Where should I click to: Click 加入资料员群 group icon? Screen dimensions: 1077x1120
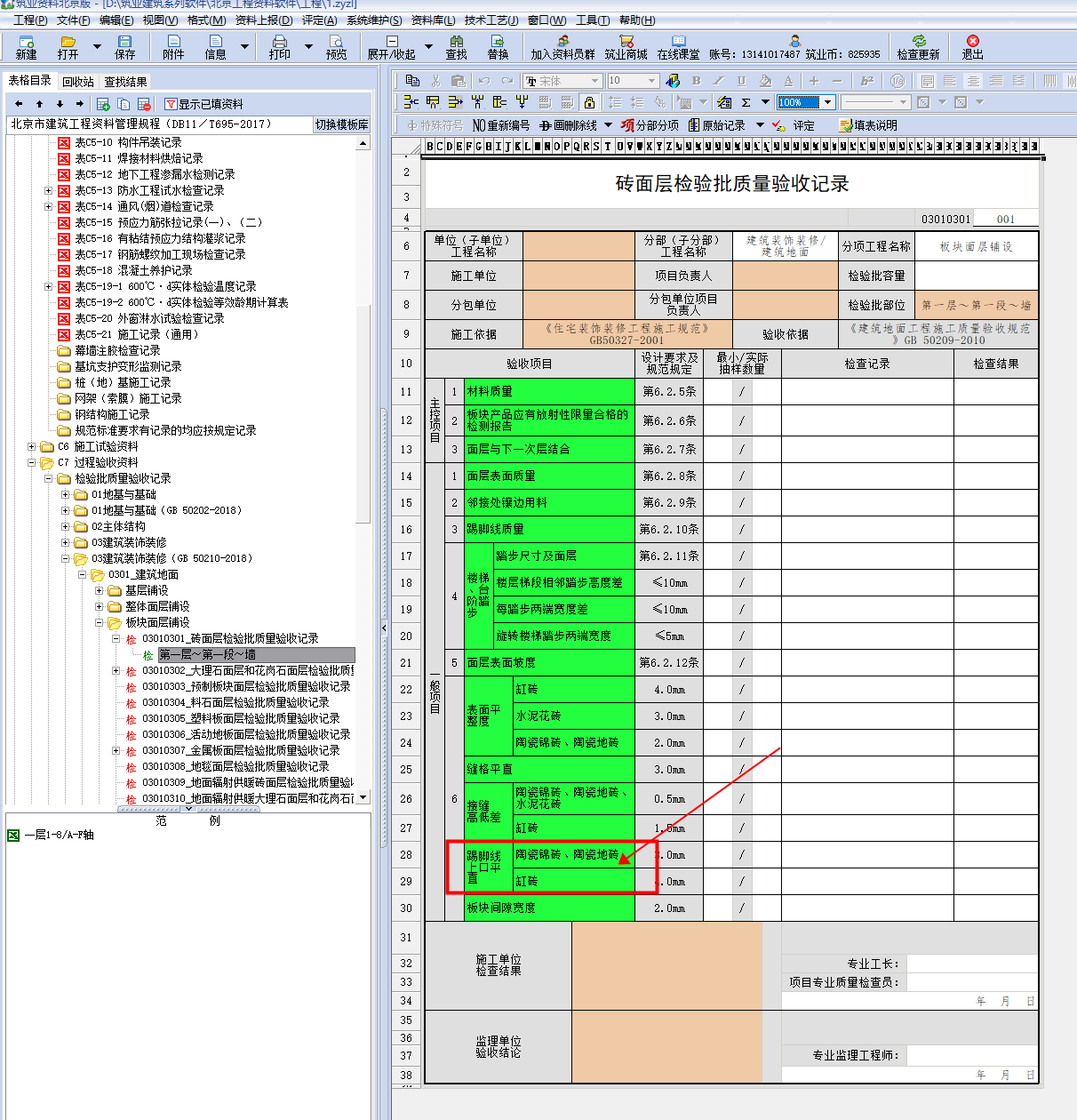(x=562, y=47)
